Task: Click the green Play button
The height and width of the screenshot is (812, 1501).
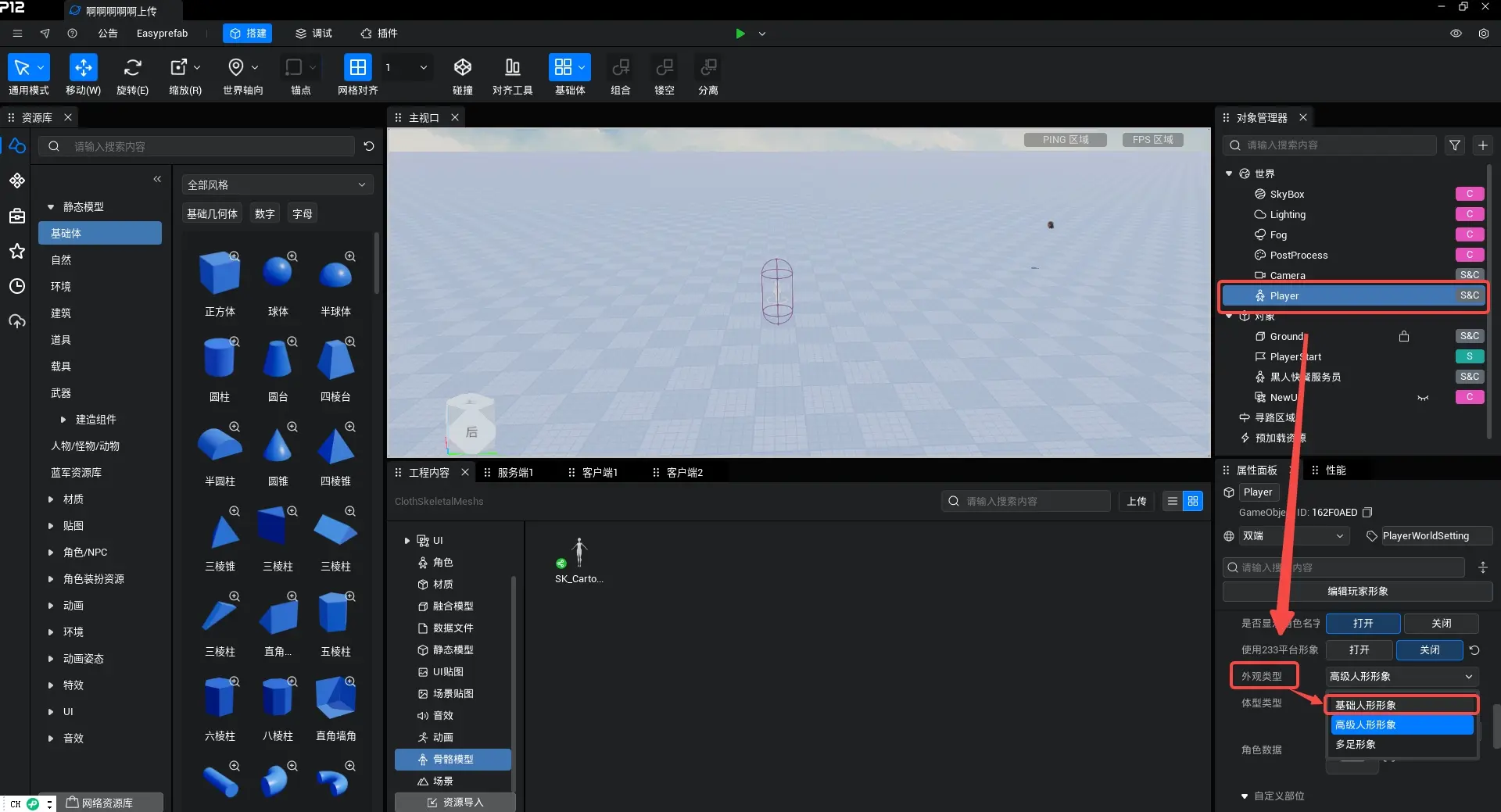Action: point(740,34)
